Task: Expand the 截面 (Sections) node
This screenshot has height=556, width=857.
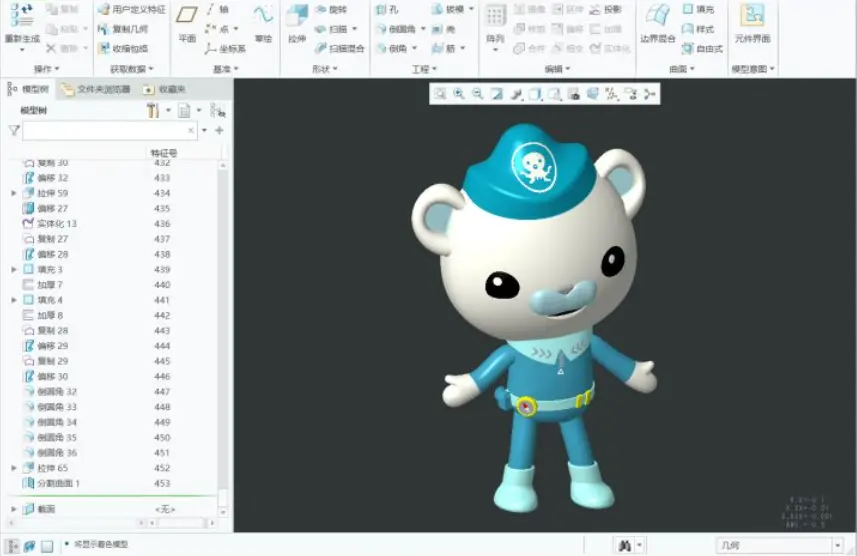Action: (14, 509)
